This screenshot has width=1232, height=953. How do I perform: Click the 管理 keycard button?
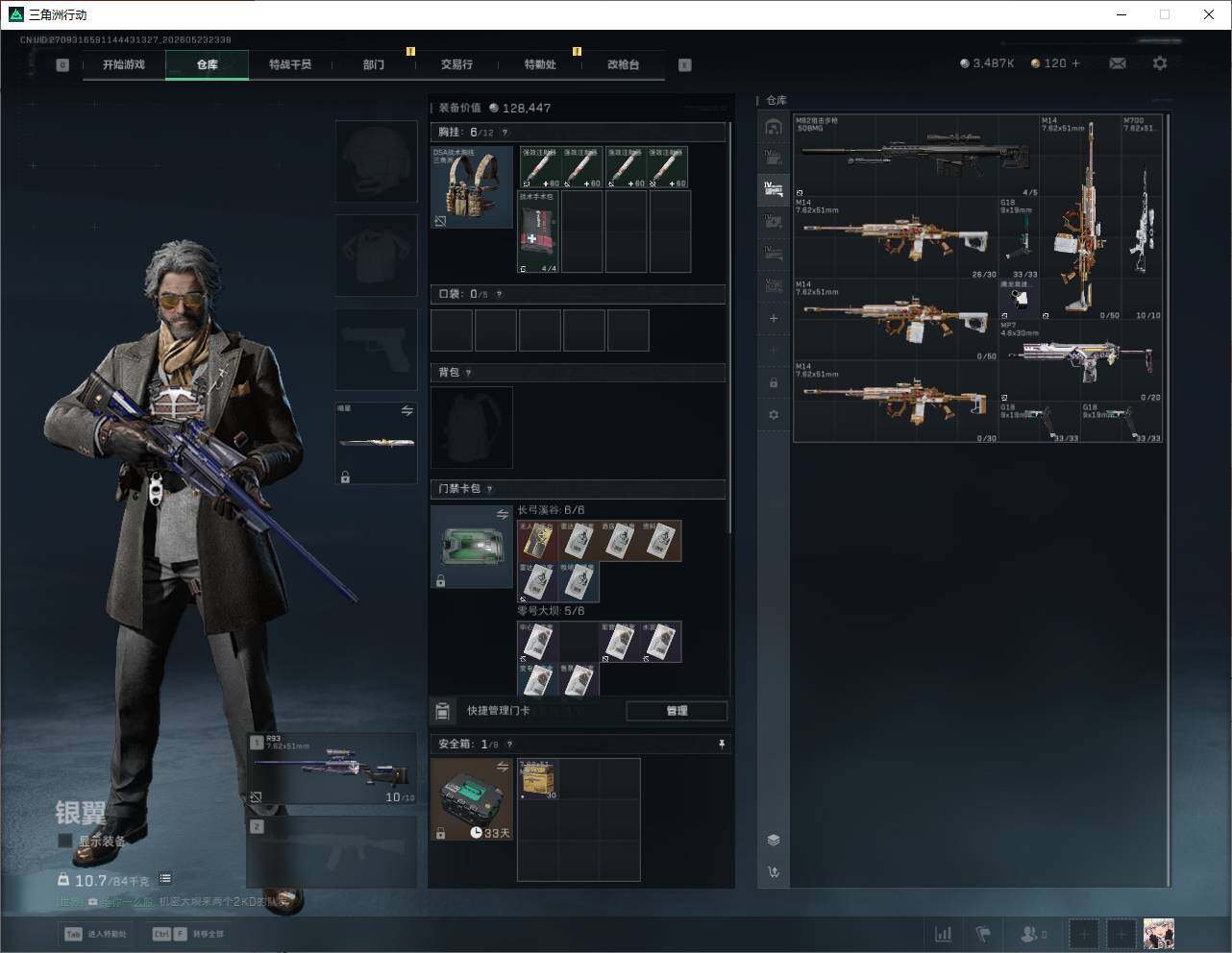click(x=677, y=711)
